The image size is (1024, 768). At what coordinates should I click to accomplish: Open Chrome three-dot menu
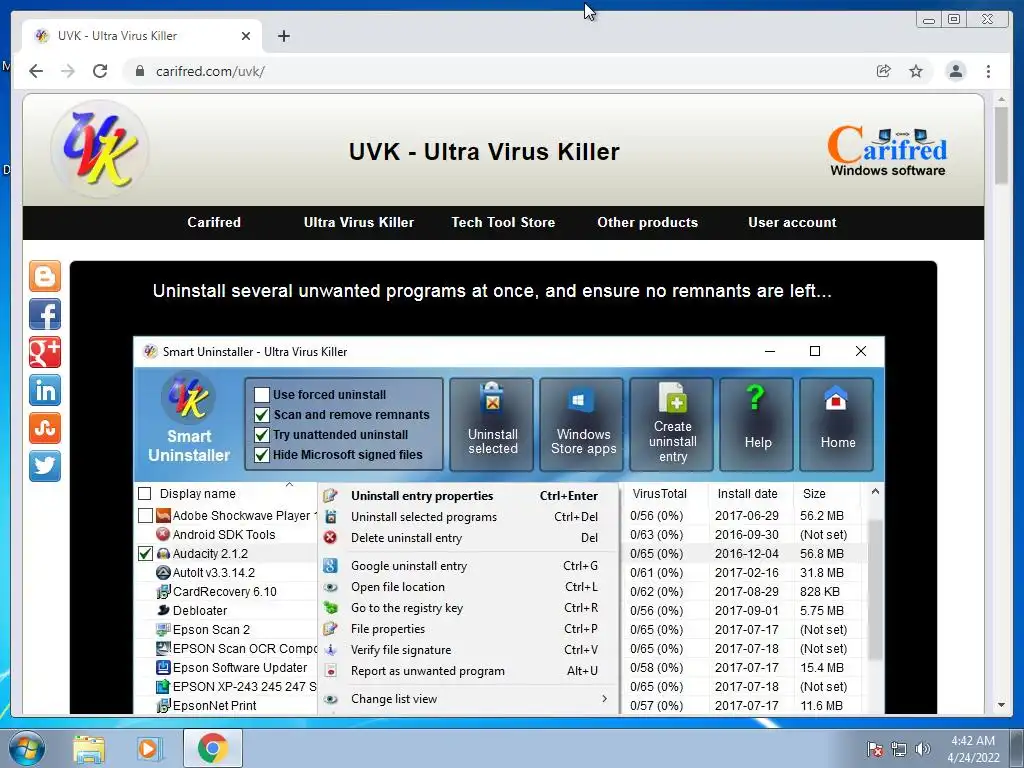point(988,71)
